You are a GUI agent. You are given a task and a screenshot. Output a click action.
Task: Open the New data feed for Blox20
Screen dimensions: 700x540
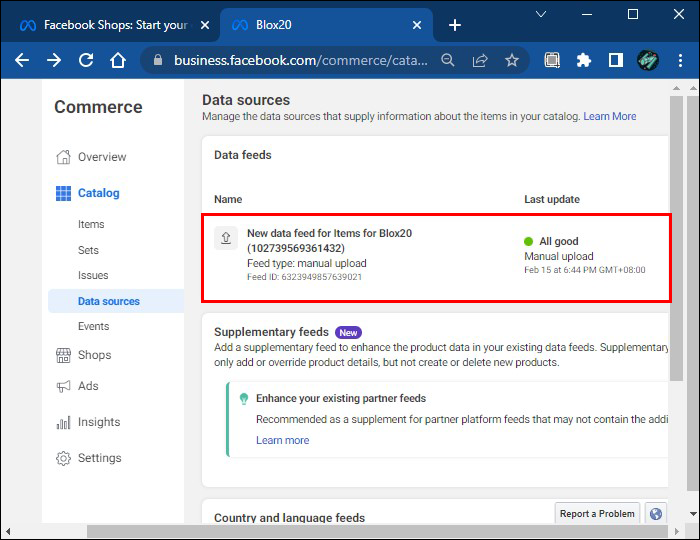329,240
